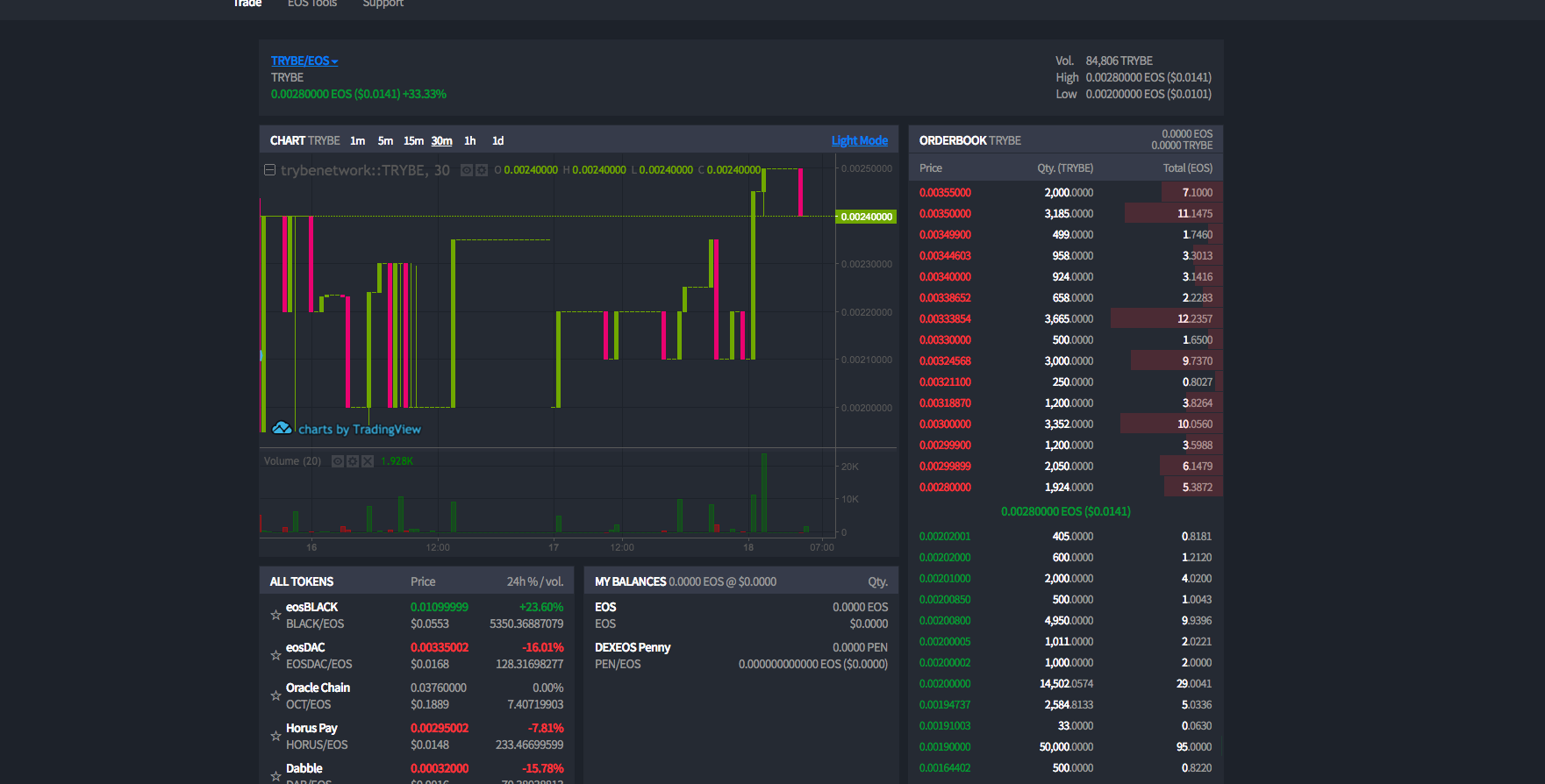
Task: Select the Oracle Chain token row
Action: point(417,696)
